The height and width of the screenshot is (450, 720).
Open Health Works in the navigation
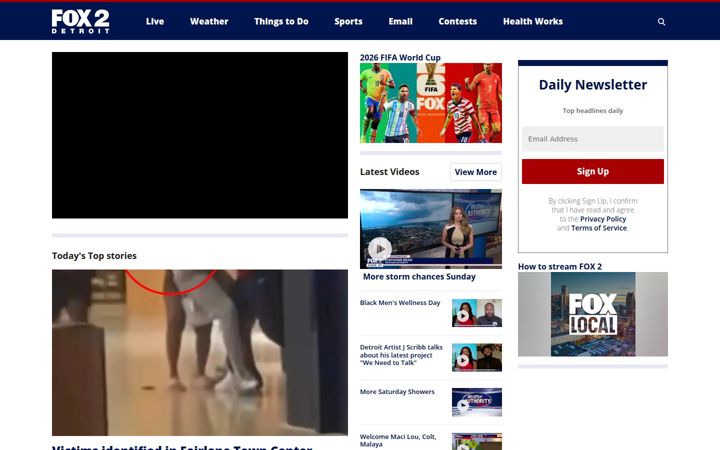533,21
